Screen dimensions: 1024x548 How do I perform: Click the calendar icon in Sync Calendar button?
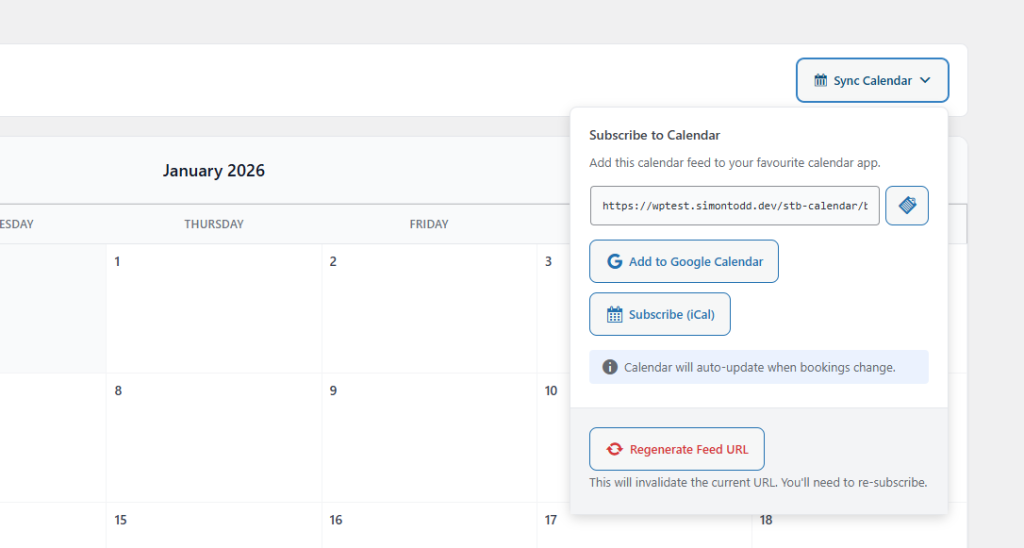pos(820,81)
